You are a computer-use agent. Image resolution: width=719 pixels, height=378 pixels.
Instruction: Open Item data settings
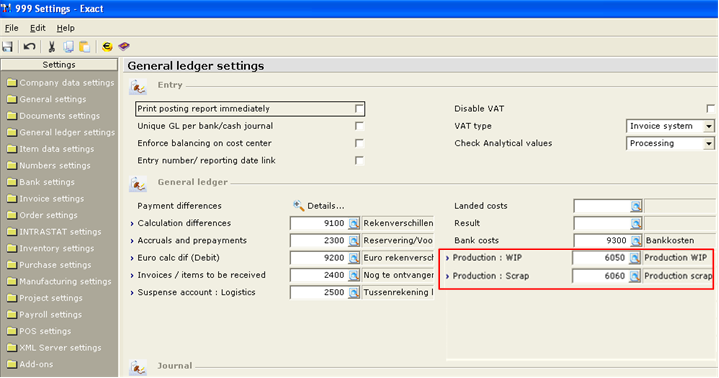click(x=50, y=149)
